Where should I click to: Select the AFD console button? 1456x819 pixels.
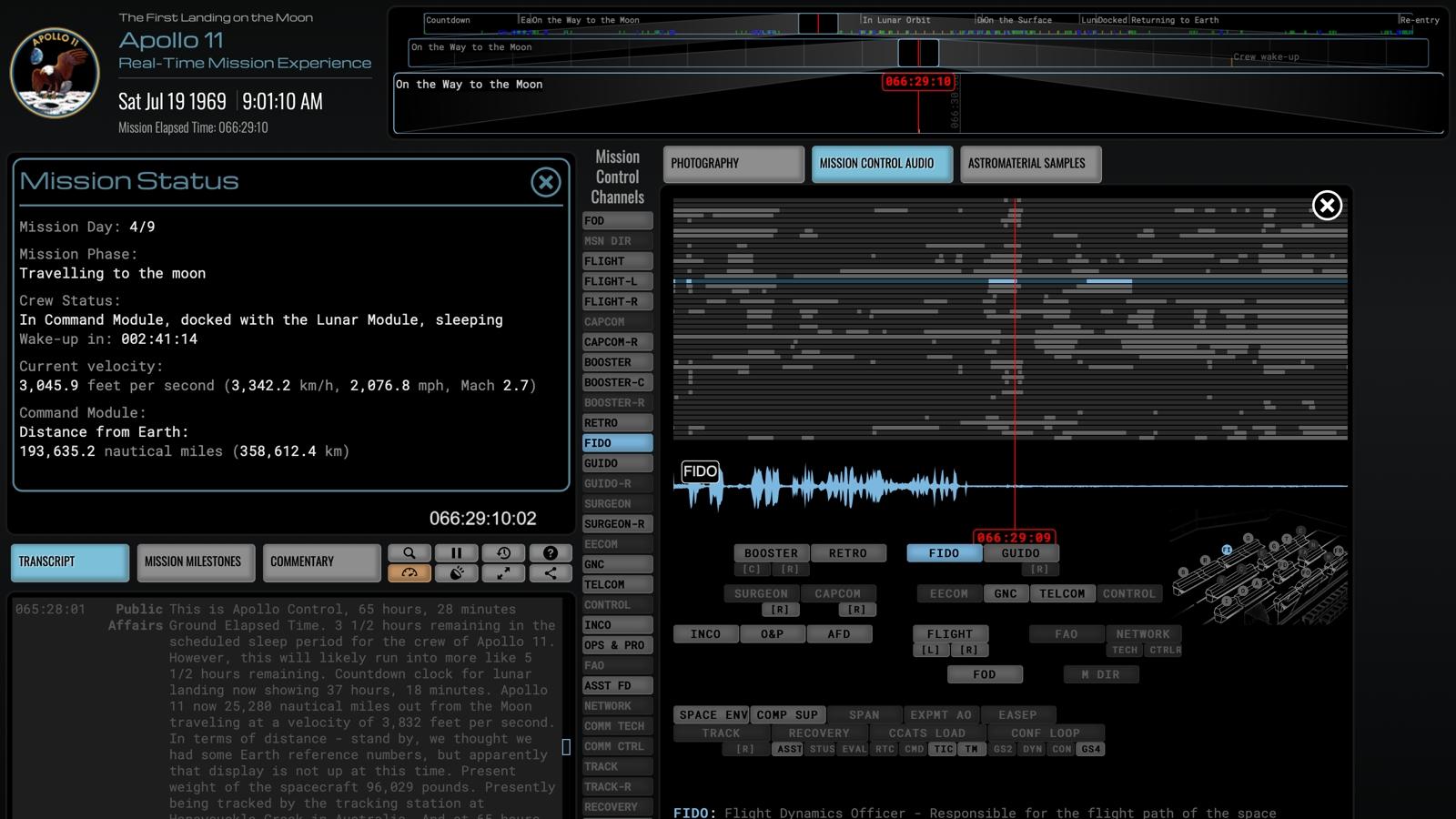tap(839, 634)
